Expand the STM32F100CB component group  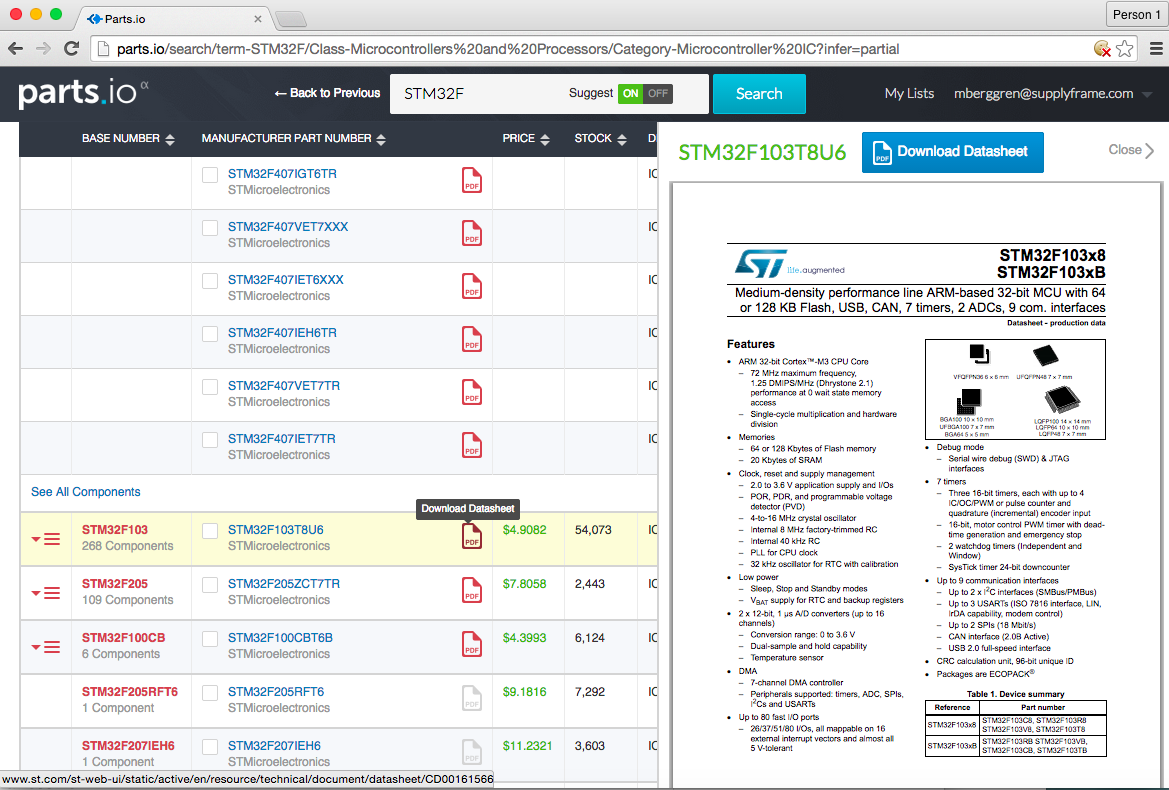point(45,647)
